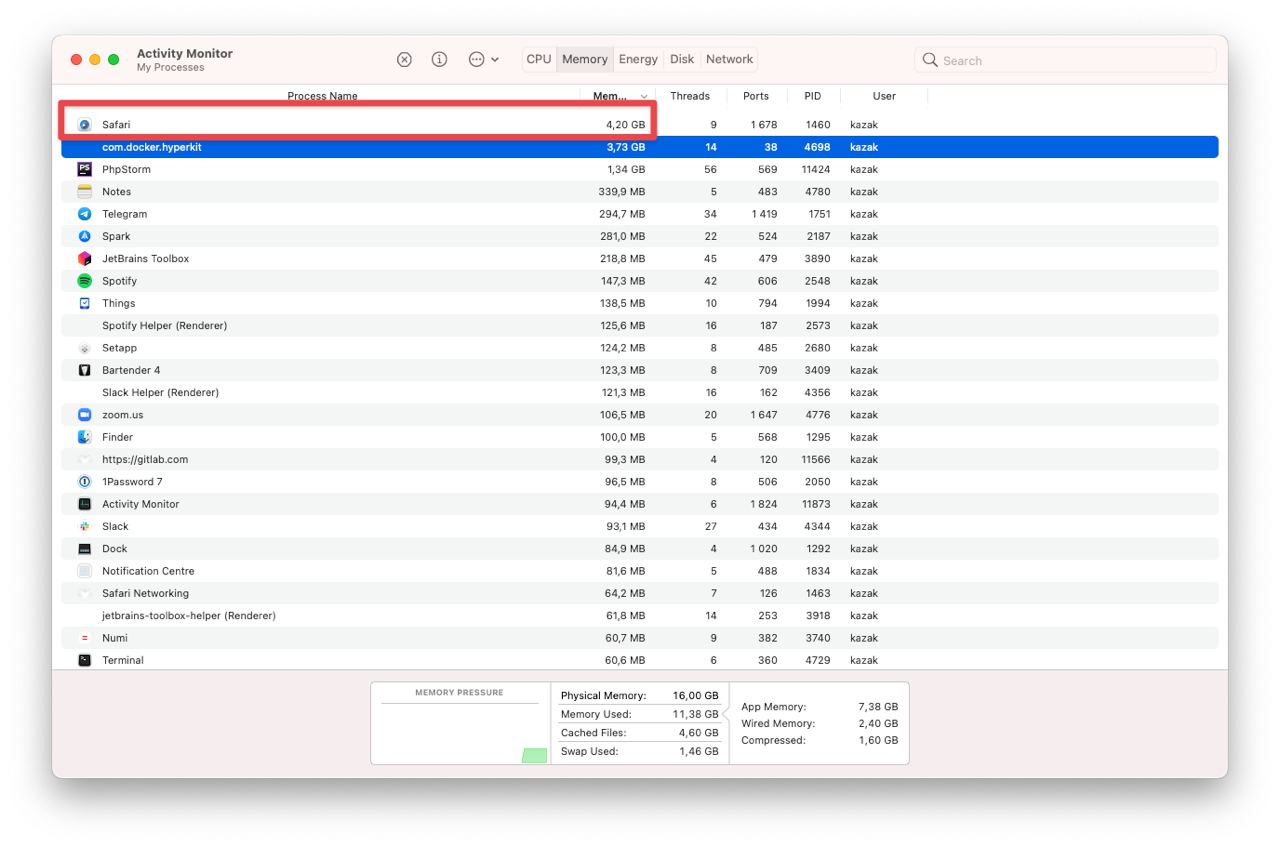
Task: Sort by PID column header
Action: (x=813, y=96)
